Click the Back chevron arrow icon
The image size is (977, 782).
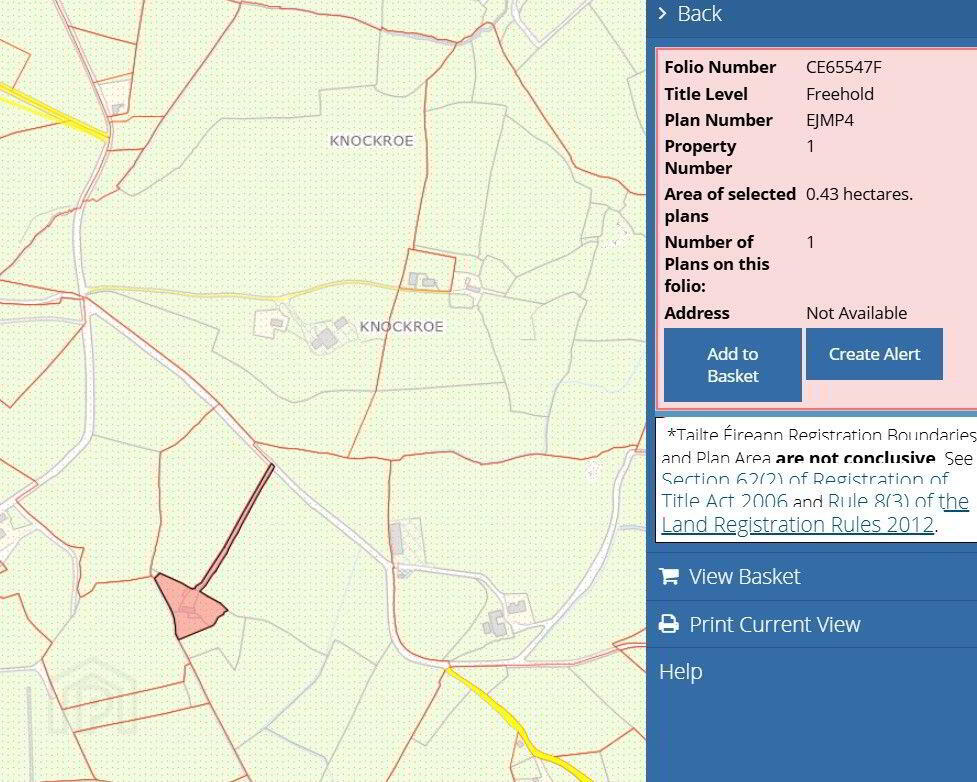click(x=662, y=13)
